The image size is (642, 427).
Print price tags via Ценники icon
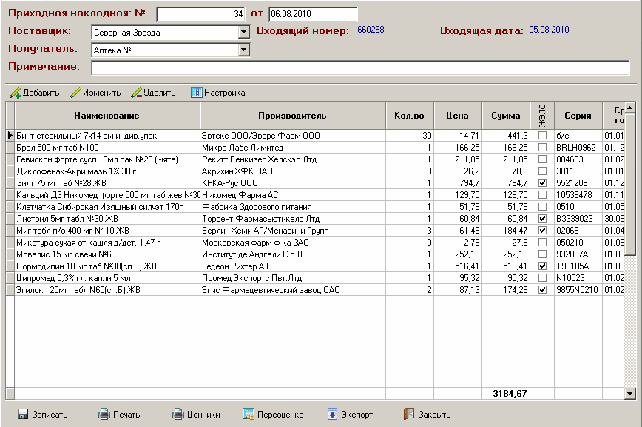[x=178, y=414]
